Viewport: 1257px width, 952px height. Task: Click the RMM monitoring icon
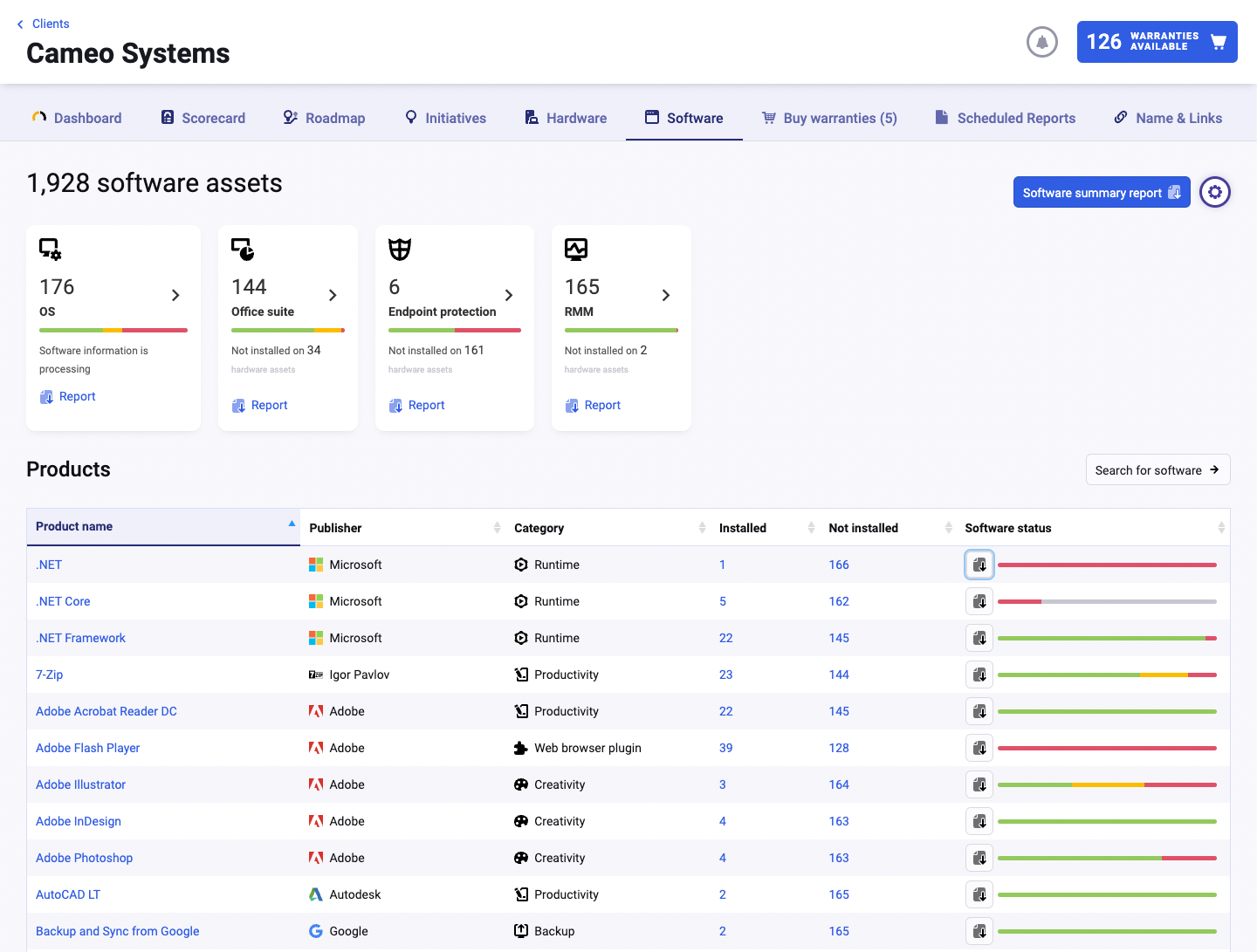(x=576, y=249)
